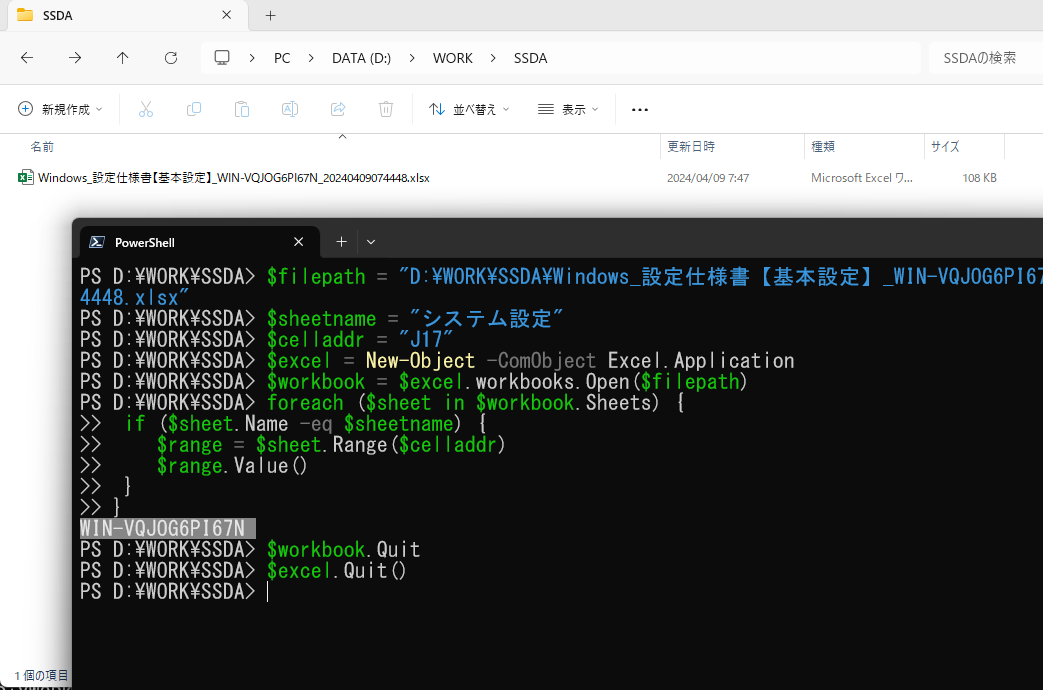The width and height of the screenshot is (1043, 690).
Task: Copy the file with the copy icon
Action: click(193, 109)
